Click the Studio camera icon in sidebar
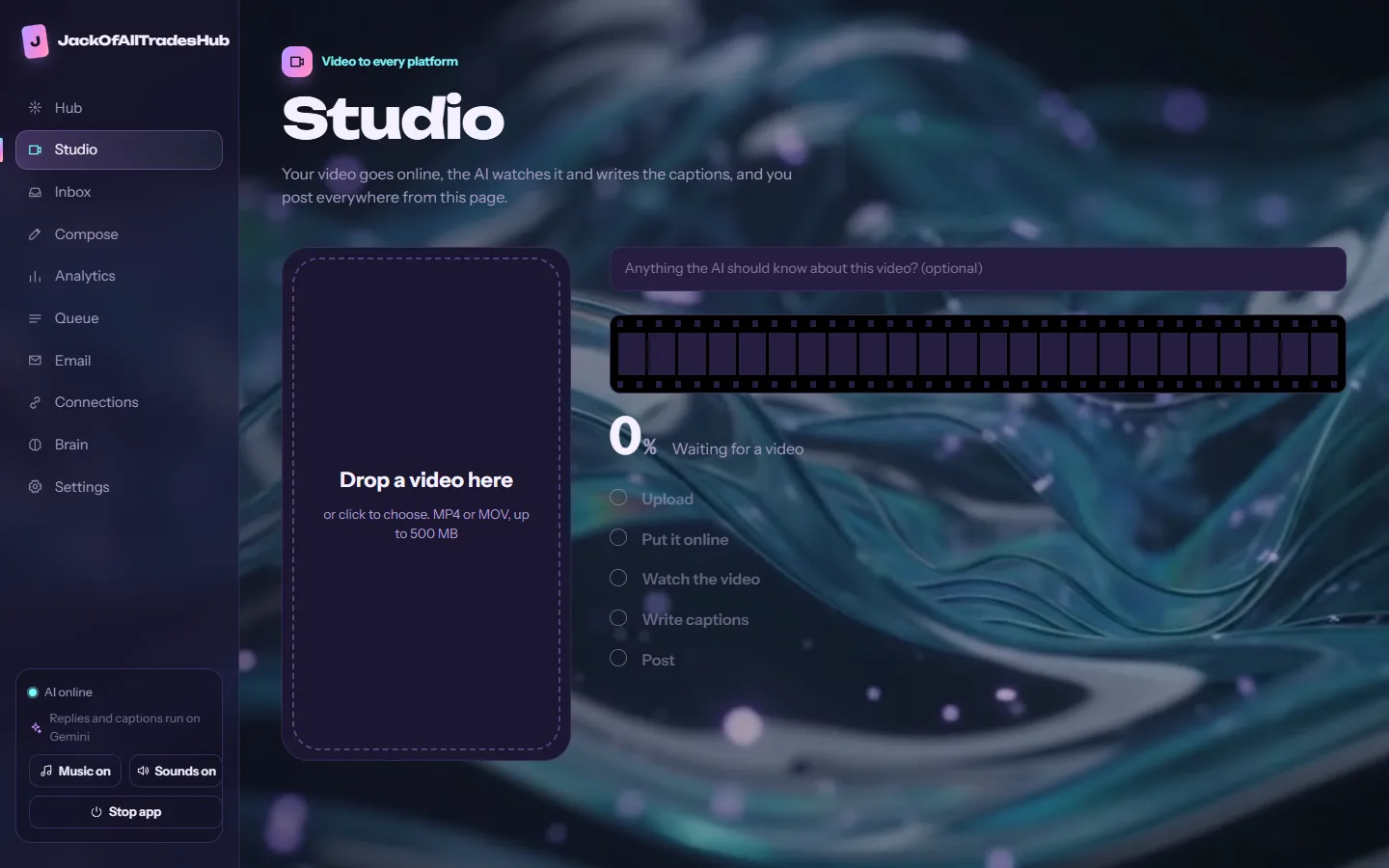 coord(35,149)
